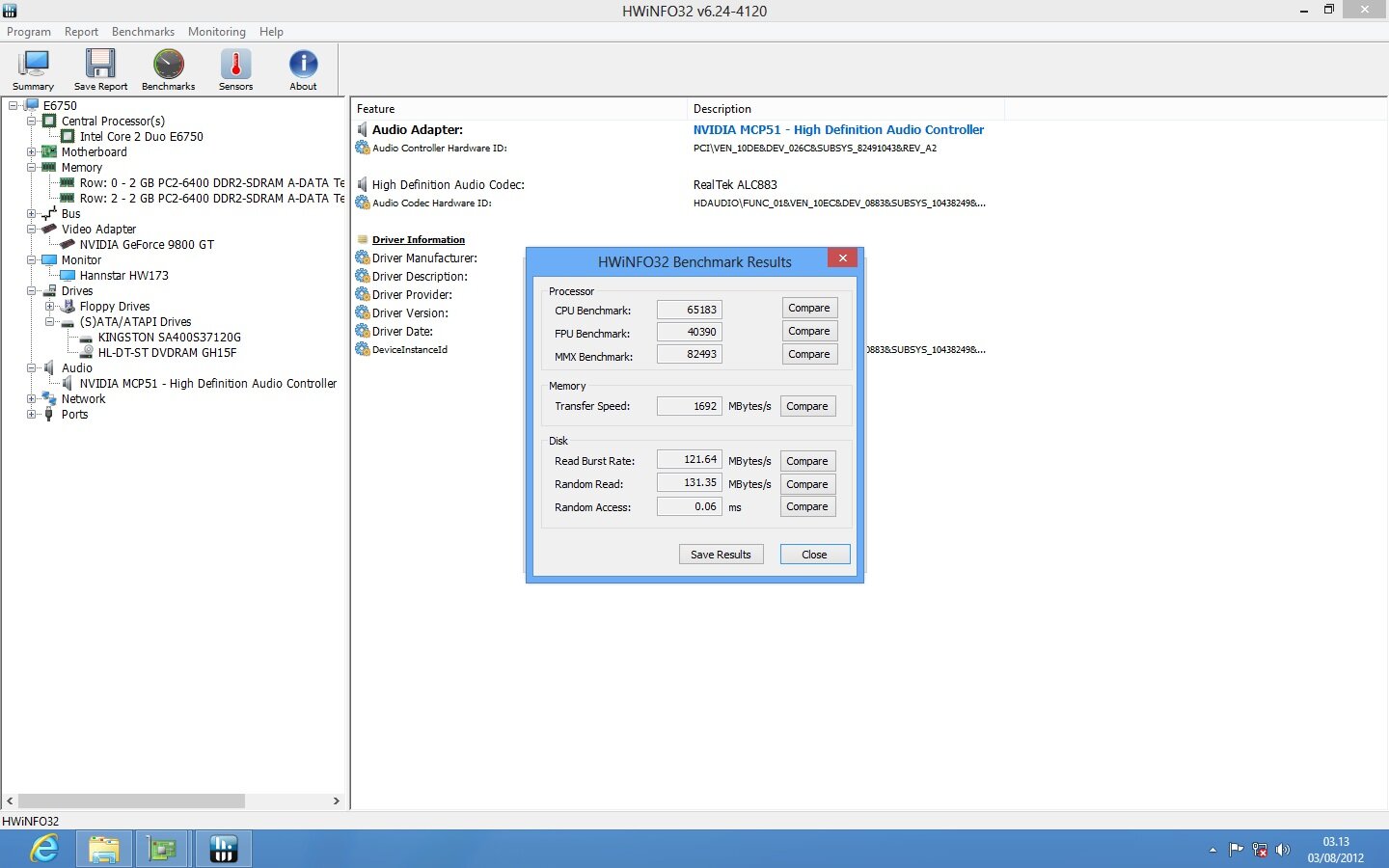Screen dimensions: 1389x868
Task: Open the Sensors thermometer icon
Action: click(235, 69)
